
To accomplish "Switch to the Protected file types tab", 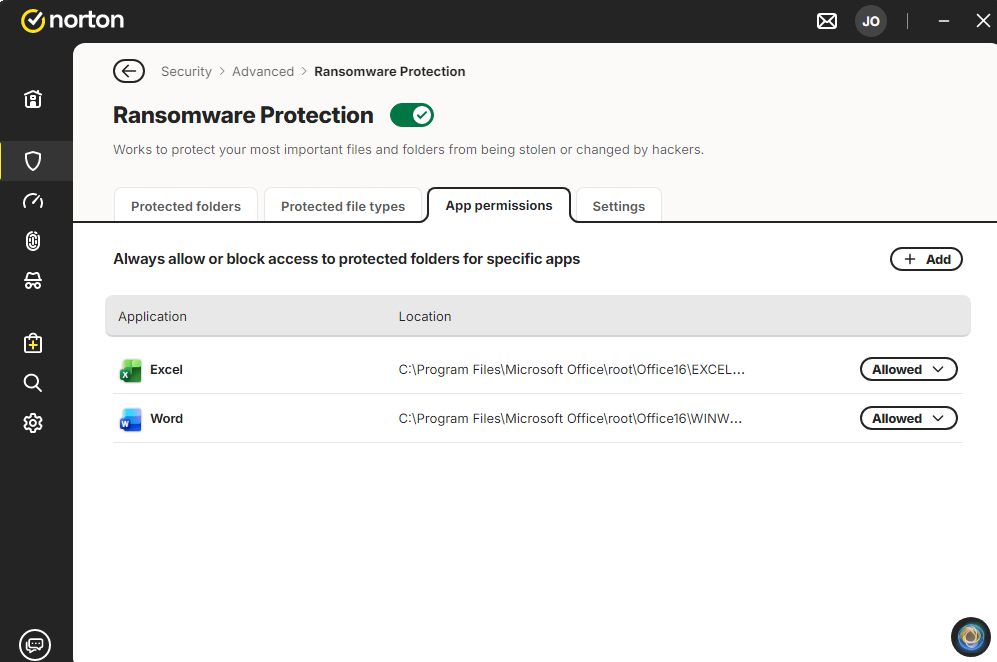I will pyautogui.click(x=343, y=205).
